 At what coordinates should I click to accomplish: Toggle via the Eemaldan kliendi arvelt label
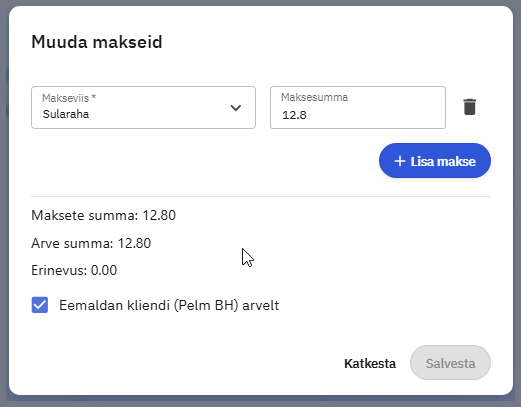tap(169, 305)
